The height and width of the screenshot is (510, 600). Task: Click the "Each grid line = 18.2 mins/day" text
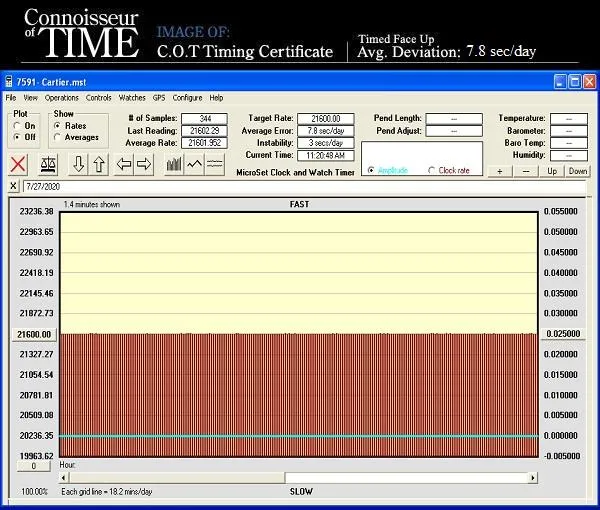[107, 492]
